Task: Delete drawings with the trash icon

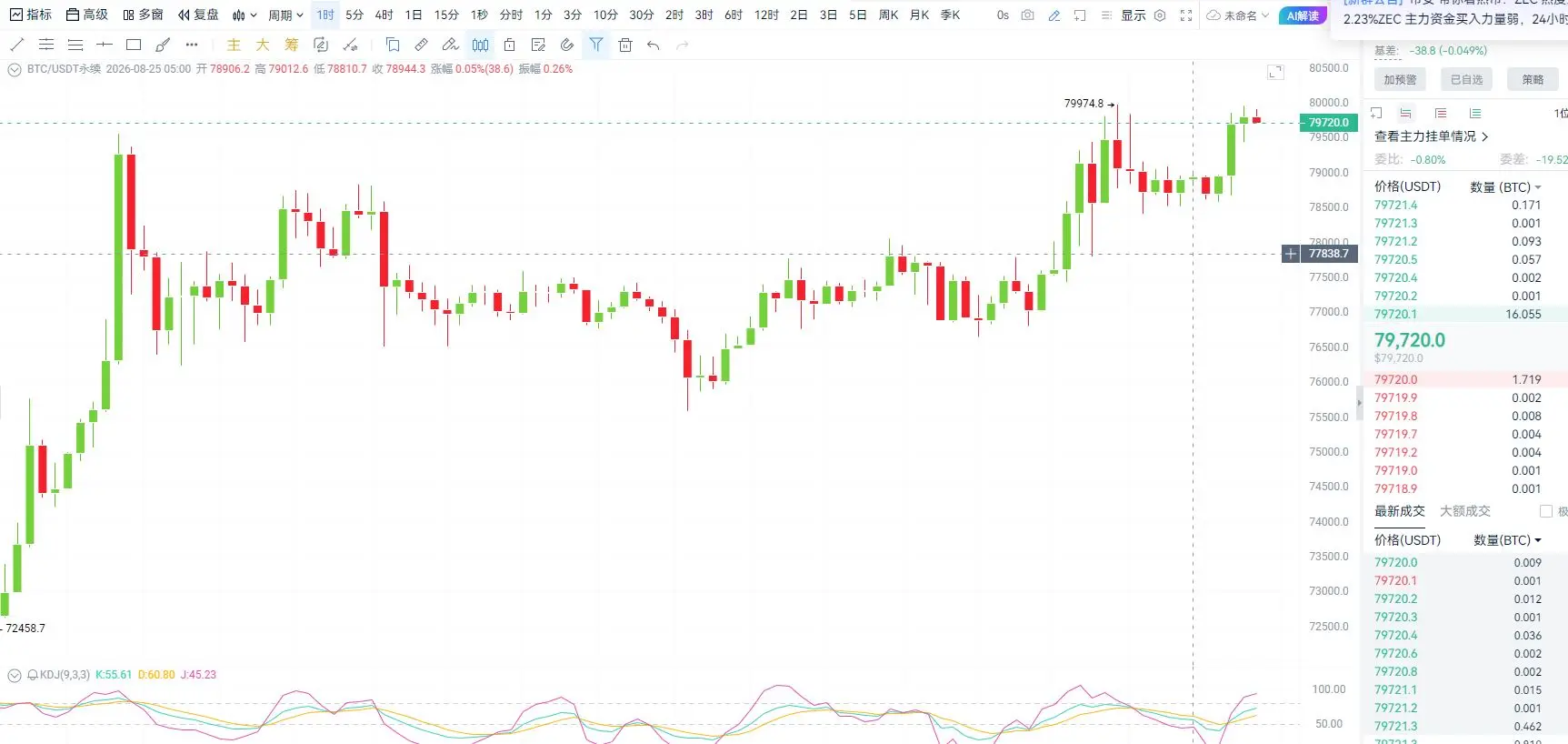Action: pyautogui.click(x=625, y=45)
